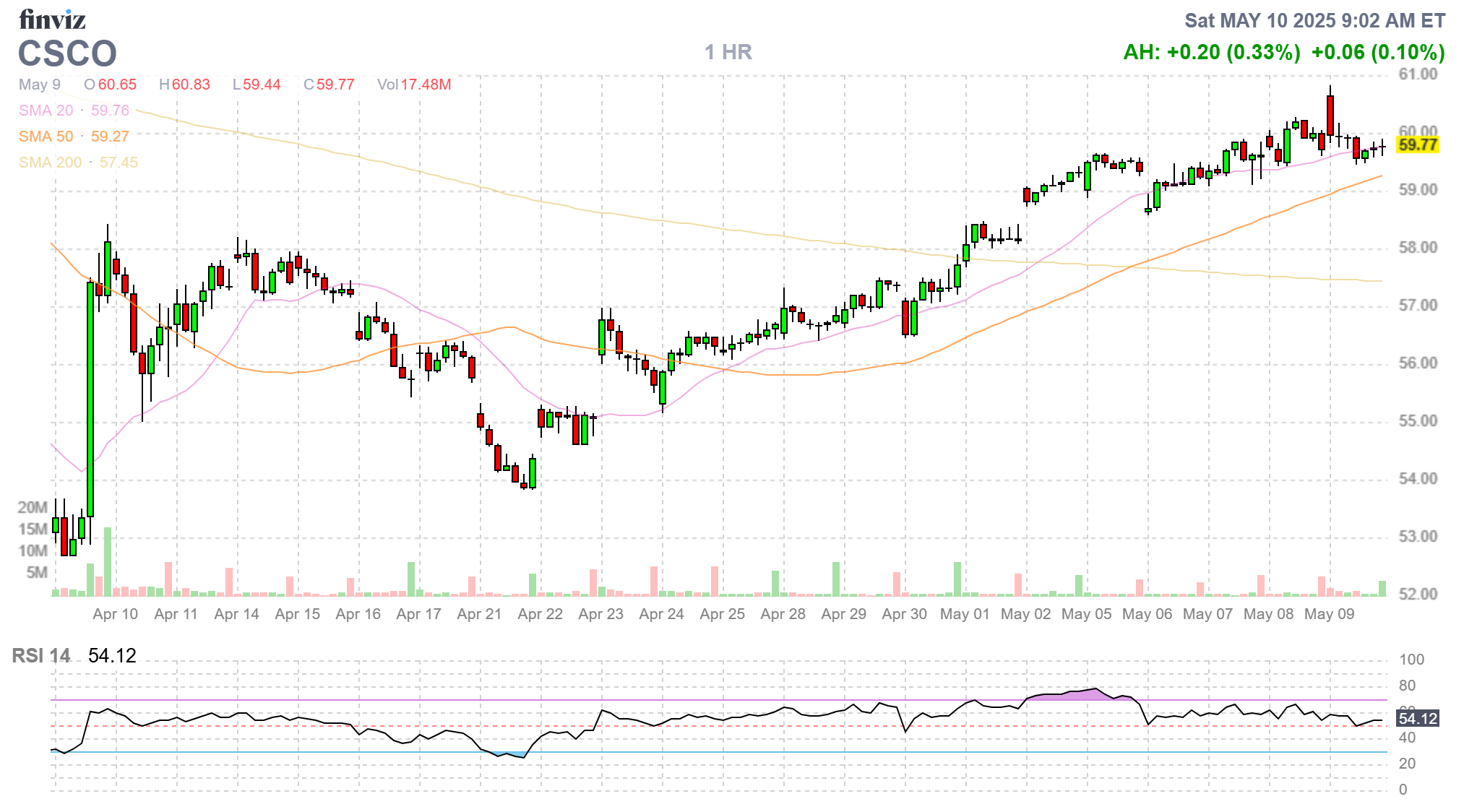Click the Apr 10 date marker
The image size is (1464, 812).
[x=115, y=614]
